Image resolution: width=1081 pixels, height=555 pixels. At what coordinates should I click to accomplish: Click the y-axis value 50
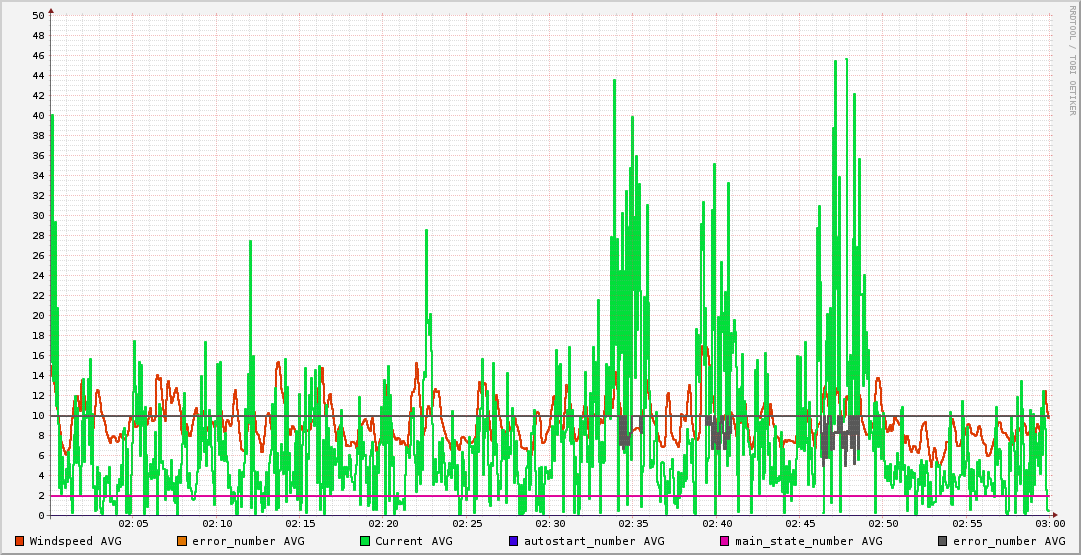pyautogui.click(x=39, y=15)
